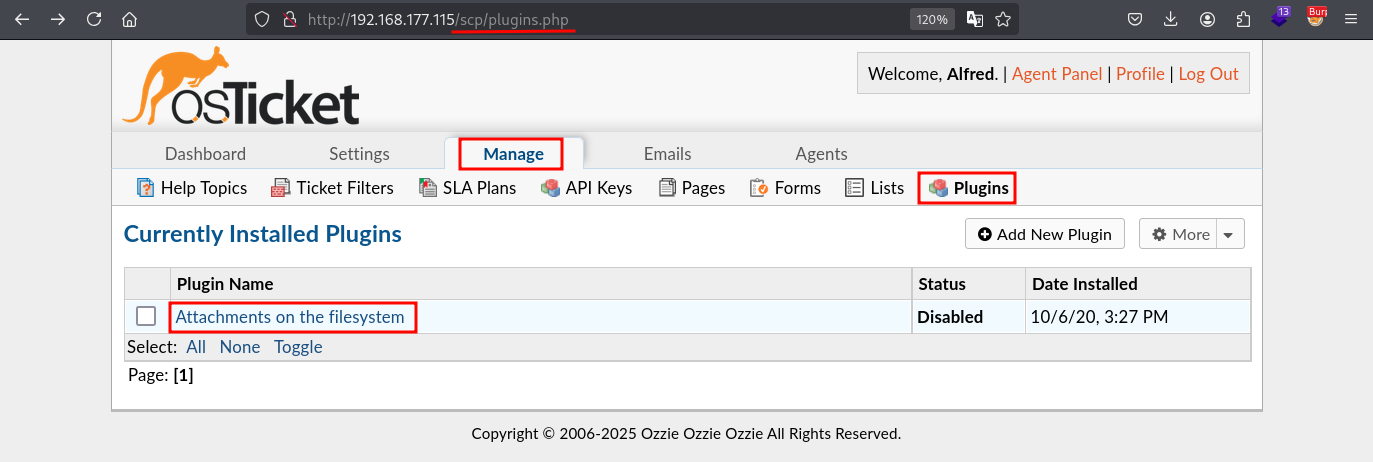The image size is (1373, 462).
Task: Click page number [1]
Action: 183,376
